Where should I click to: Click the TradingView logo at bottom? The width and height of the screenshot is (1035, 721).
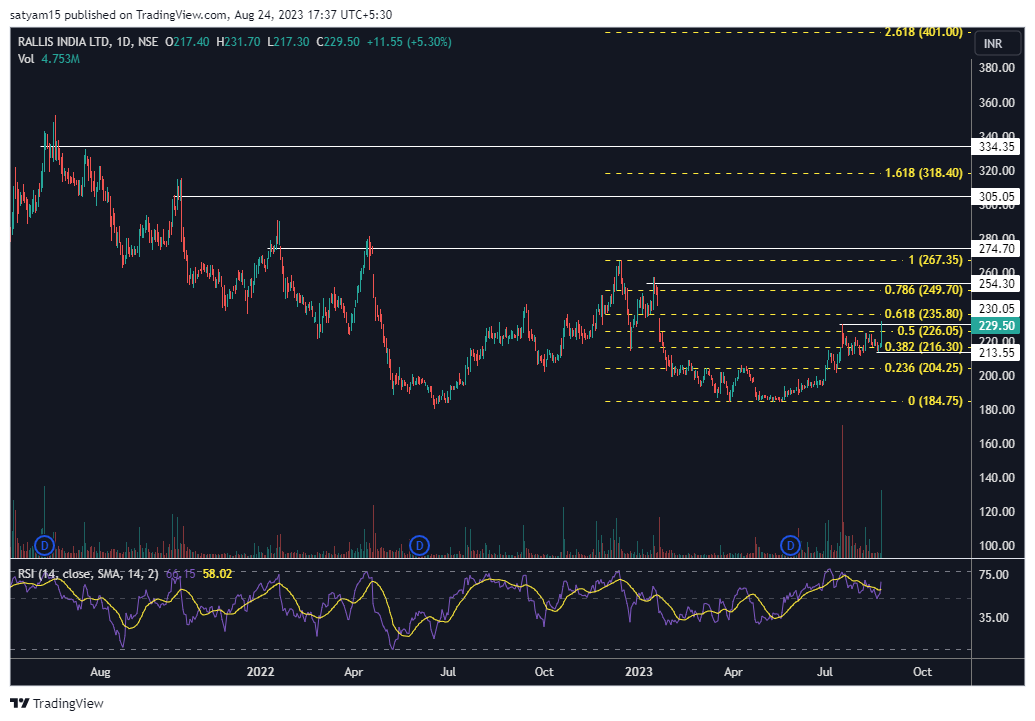(57, 703)
